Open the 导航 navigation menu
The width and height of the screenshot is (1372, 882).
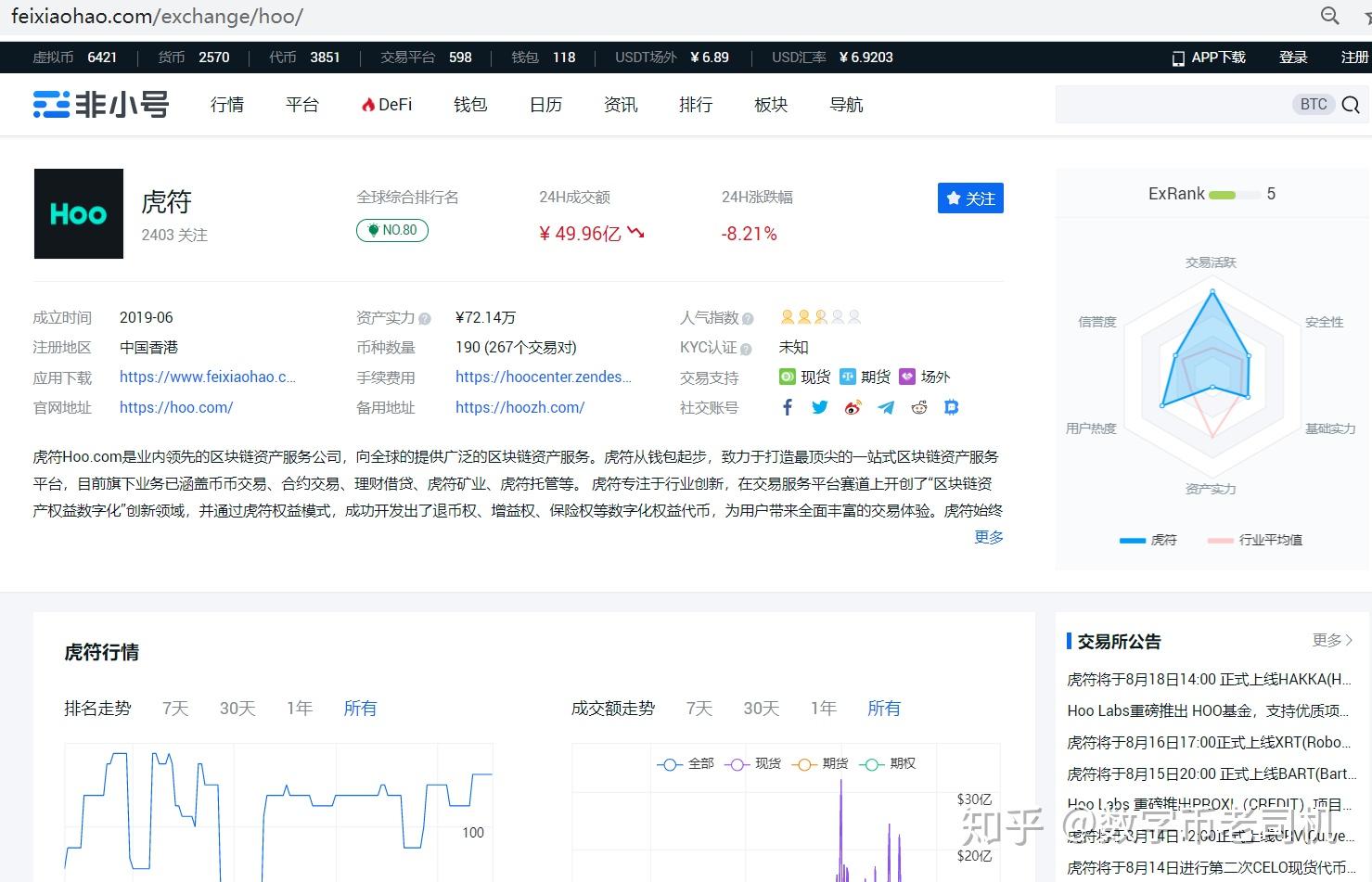846,105
